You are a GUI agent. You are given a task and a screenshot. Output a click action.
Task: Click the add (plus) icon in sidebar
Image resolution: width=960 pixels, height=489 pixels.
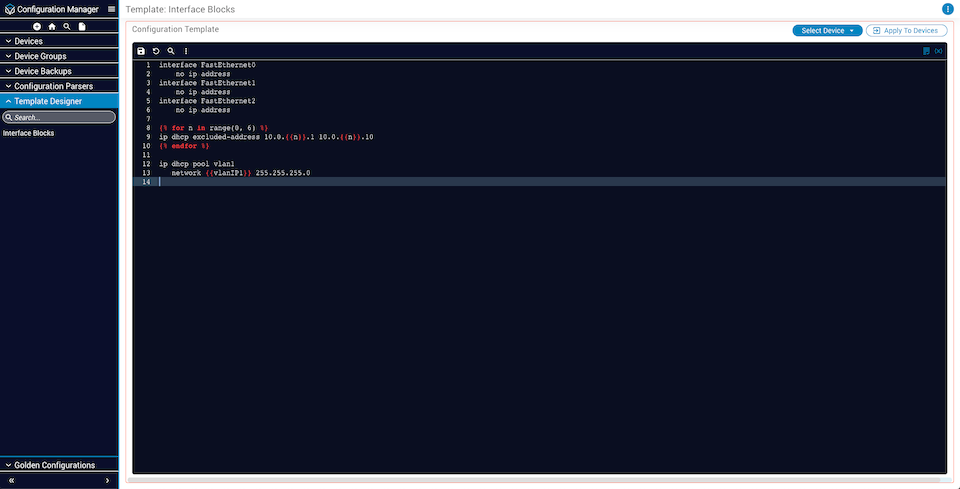coord(37,26)
